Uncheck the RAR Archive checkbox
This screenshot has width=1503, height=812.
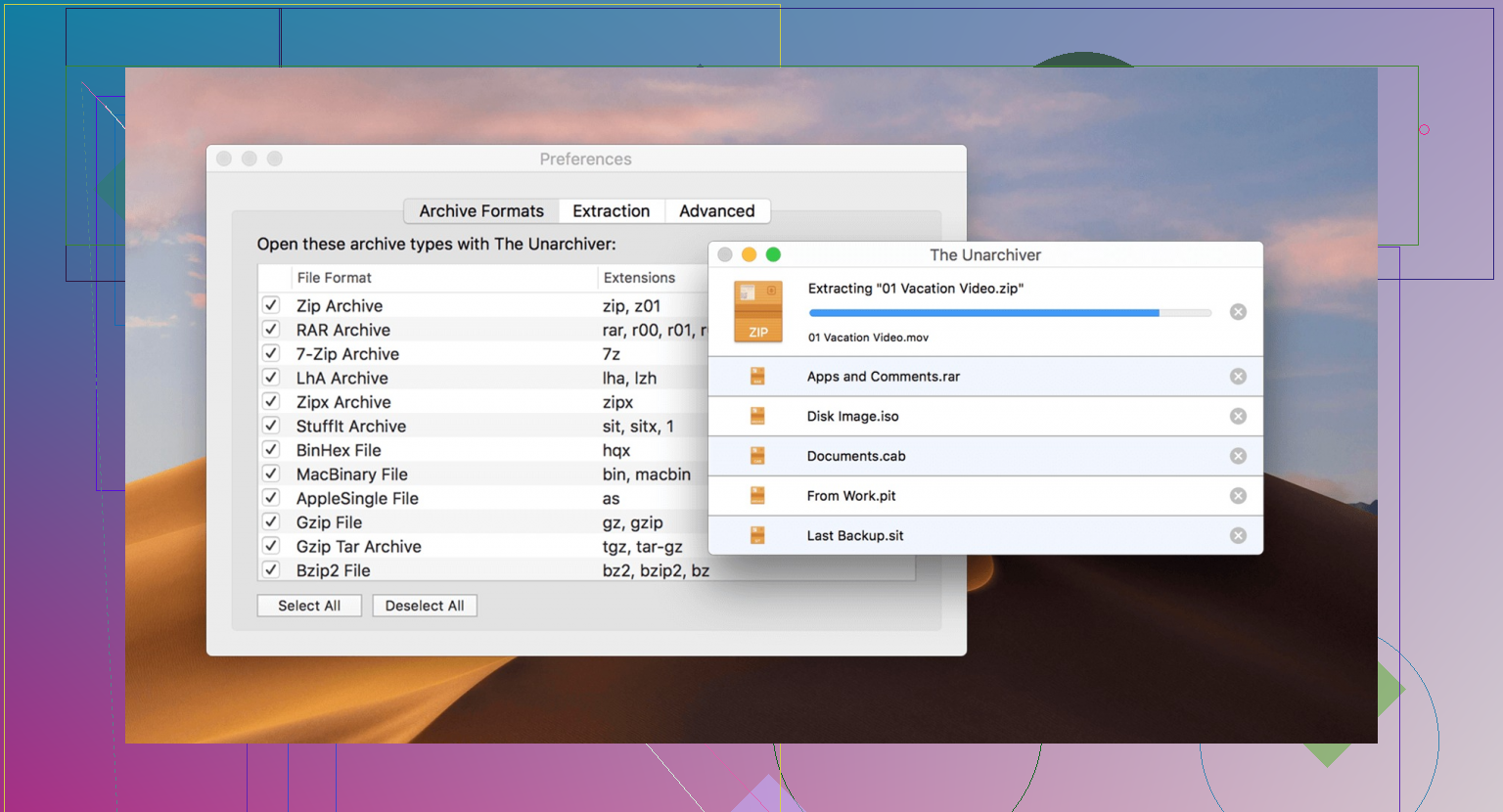tap(272, 330)
